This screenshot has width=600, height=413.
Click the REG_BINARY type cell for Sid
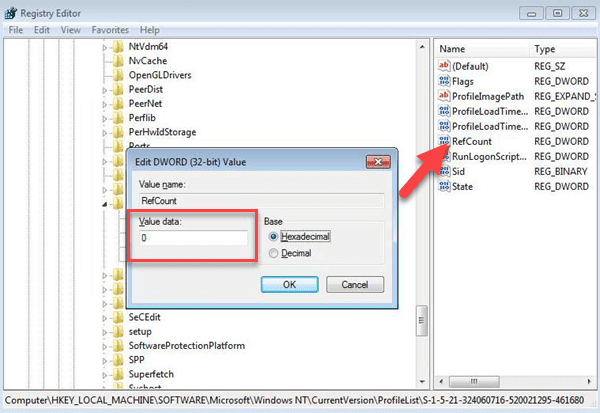[561, 171]
